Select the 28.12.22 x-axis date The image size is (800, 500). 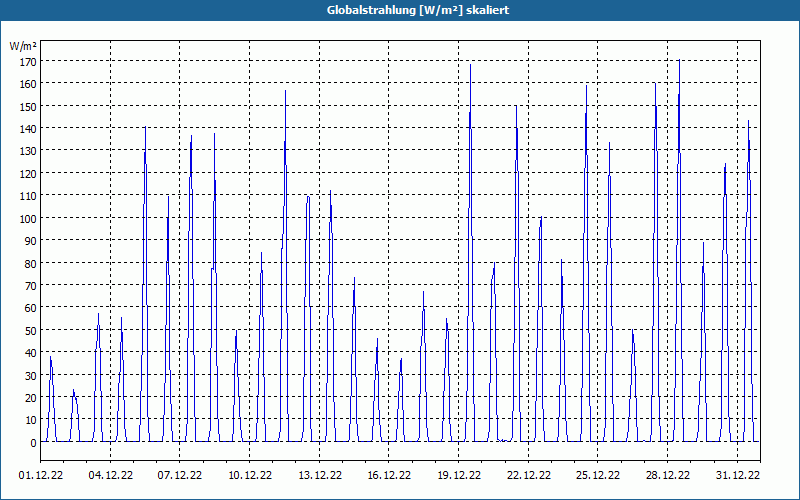click(667, 475)
